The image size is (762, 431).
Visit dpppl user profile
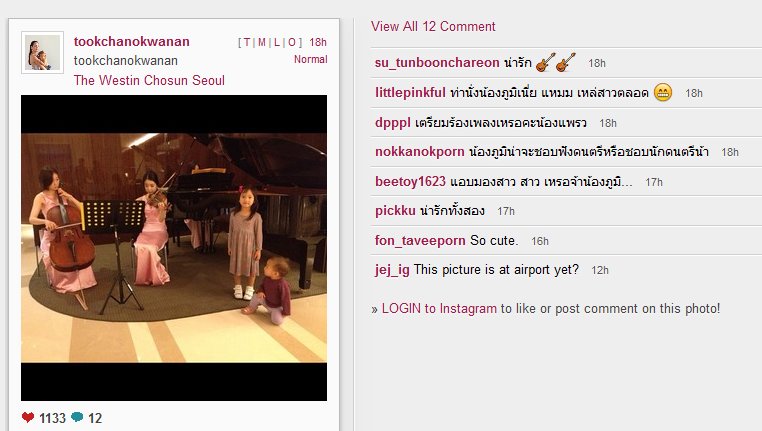click(x=393, y=122)
